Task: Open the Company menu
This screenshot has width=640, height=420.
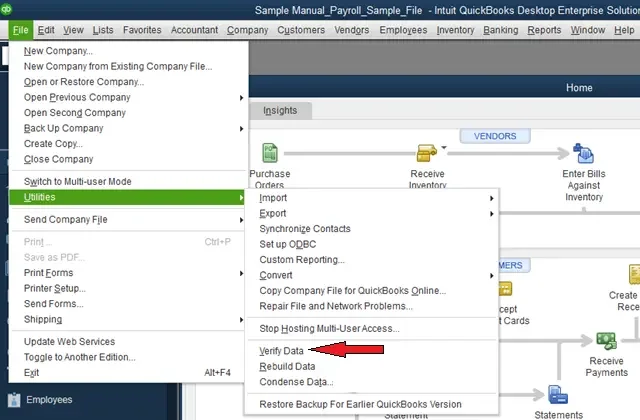Action: coord(247,30)
